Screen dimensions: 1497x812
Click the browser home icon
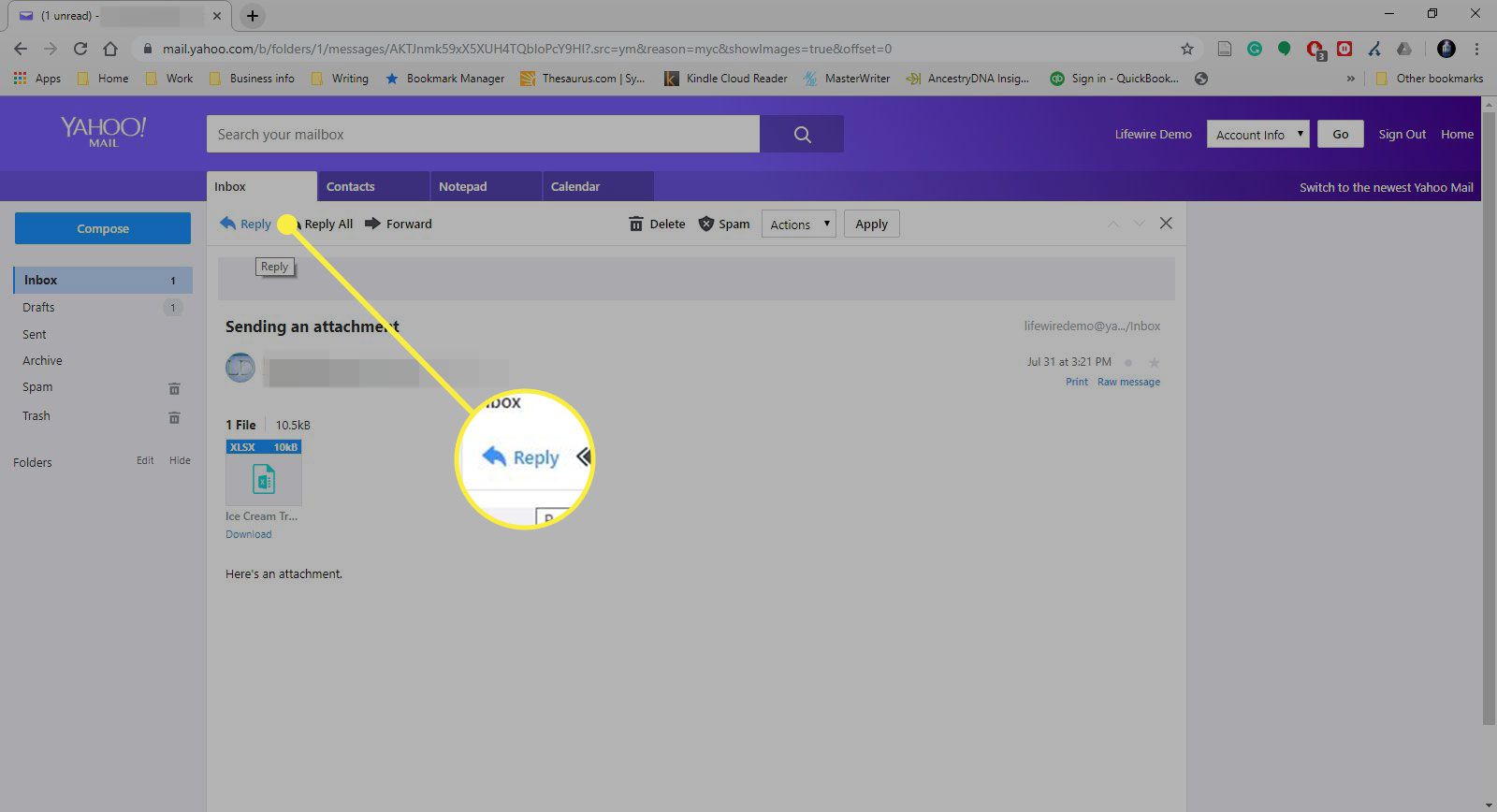(110, 49)
